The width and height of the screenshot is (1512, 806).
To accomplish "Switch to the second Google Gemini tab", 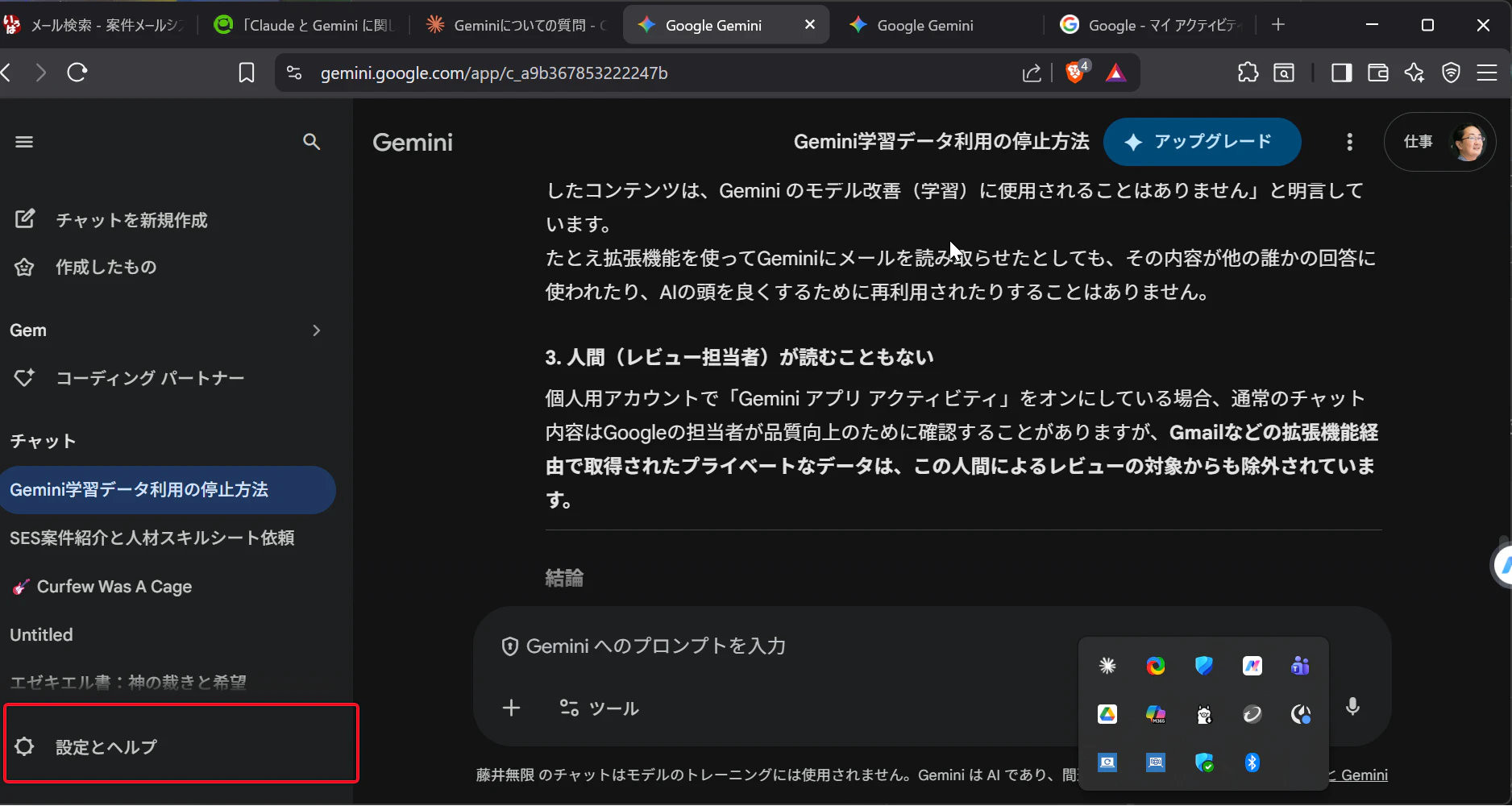I will pos(940,25).
